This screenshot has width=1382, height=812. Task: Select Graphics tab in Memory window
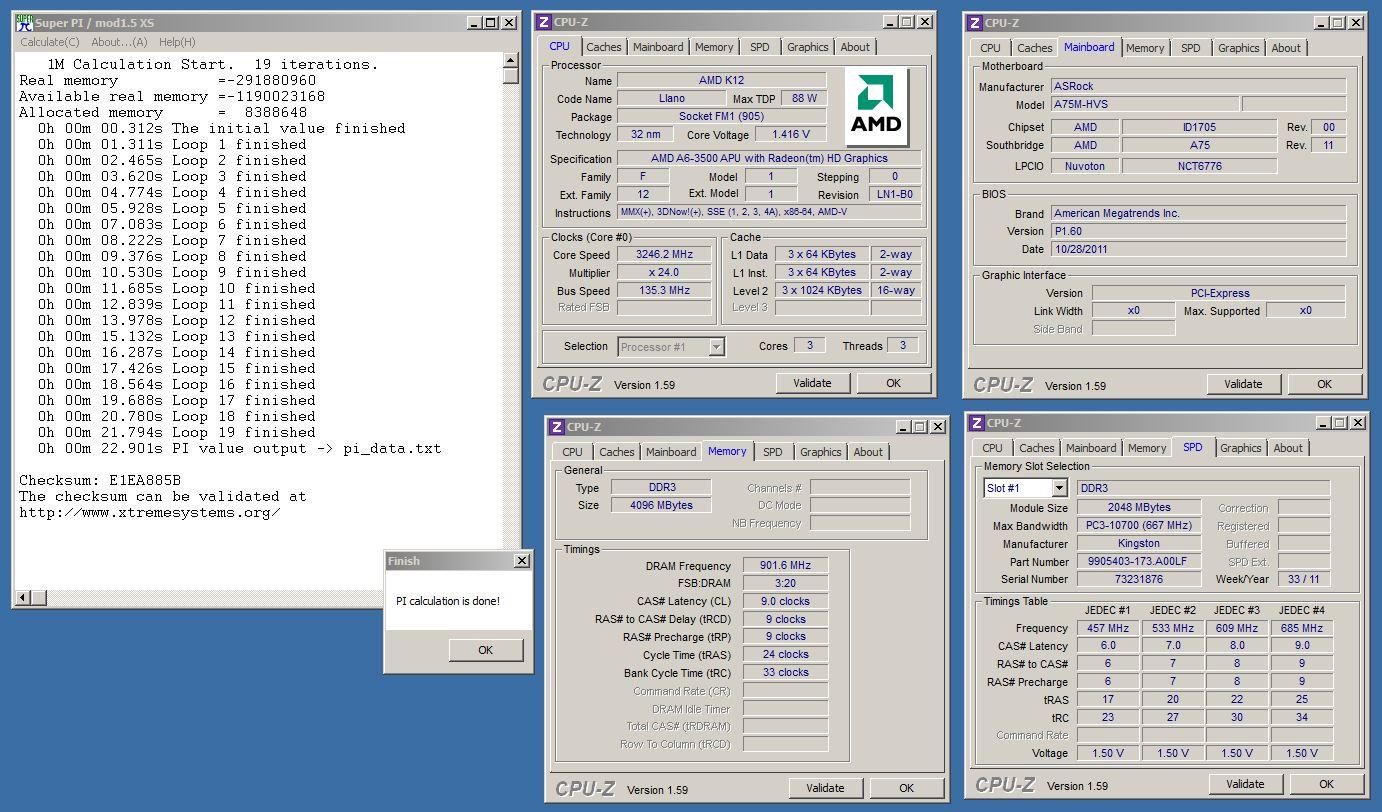821,452
